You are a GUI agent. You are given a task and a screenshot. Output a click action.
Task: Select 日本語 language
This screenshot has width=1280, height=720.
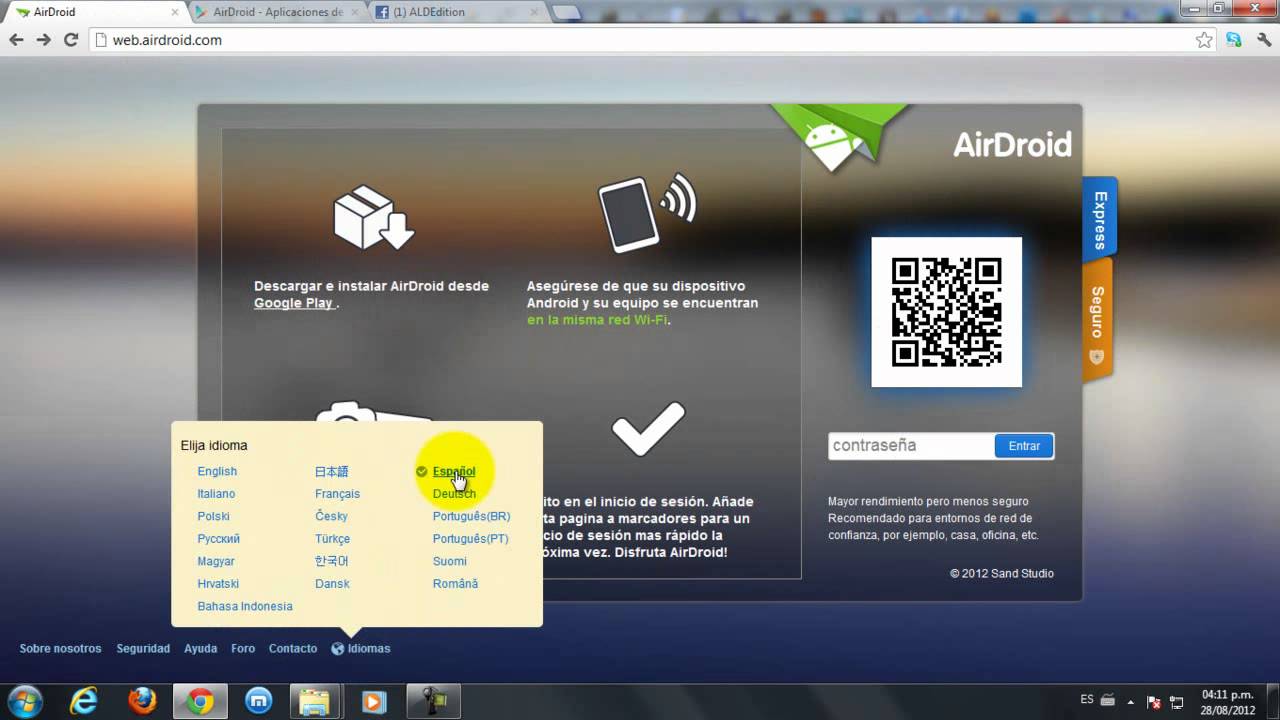(x=332, y=472)
